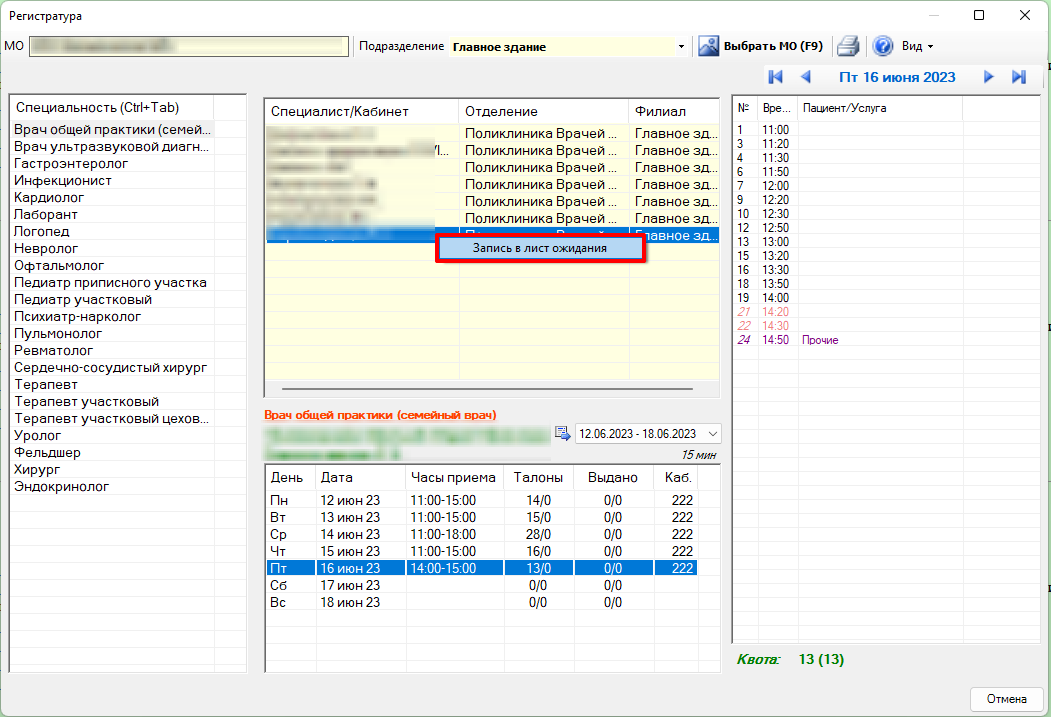Select Уролог in specialty list
The image size is (1051, 717).
pos(113,436)
